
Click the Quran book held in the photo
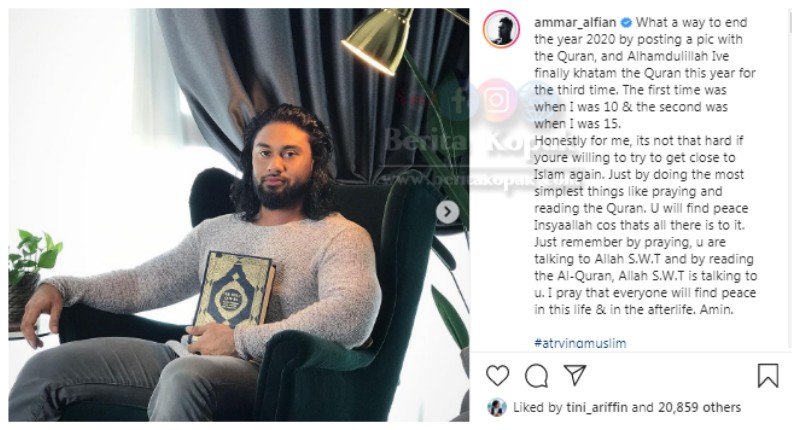[x=234, y=291]
